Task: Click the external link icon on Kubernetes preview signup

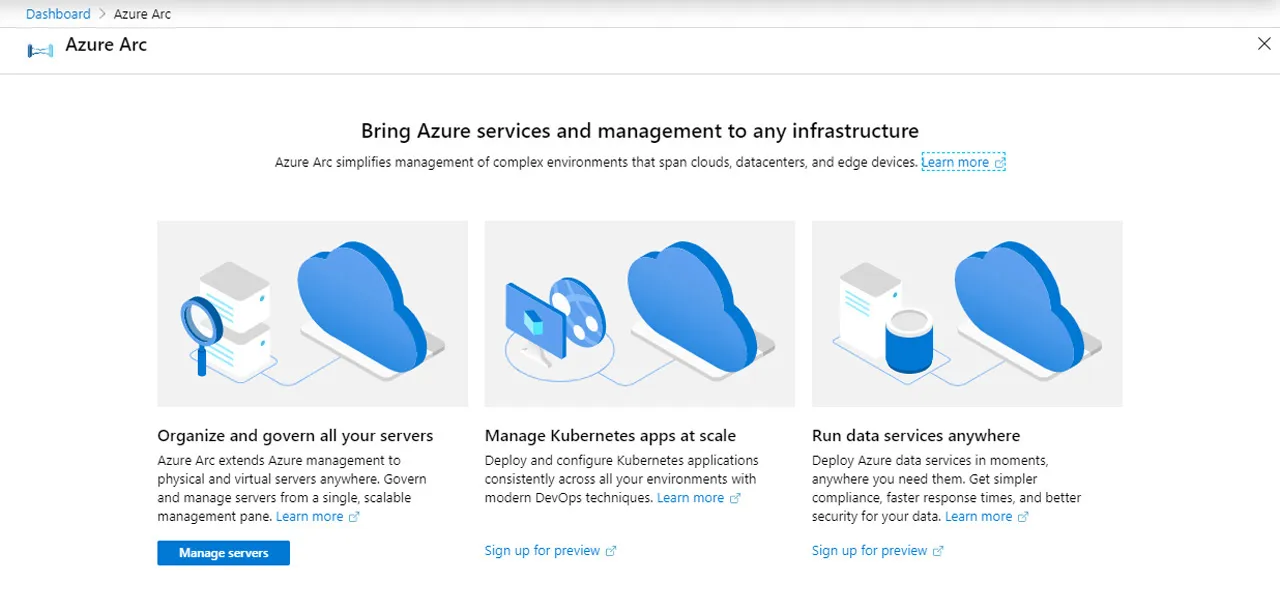Action: coord(610,550)
